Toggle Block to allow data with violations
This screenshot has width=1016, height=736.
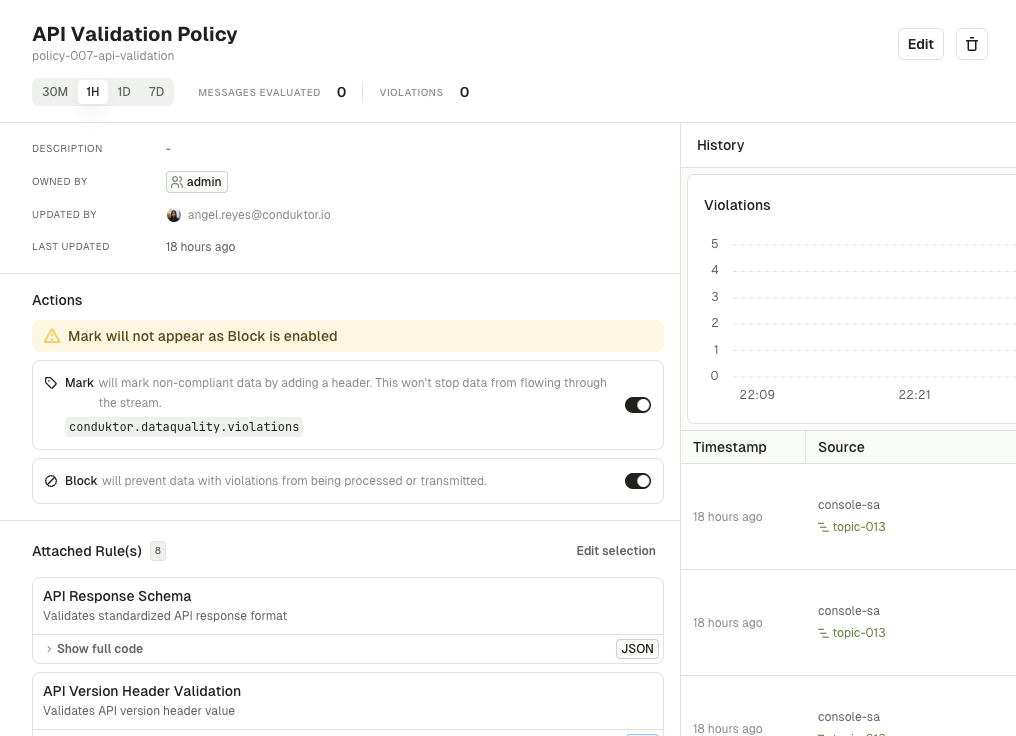[638, 481]
